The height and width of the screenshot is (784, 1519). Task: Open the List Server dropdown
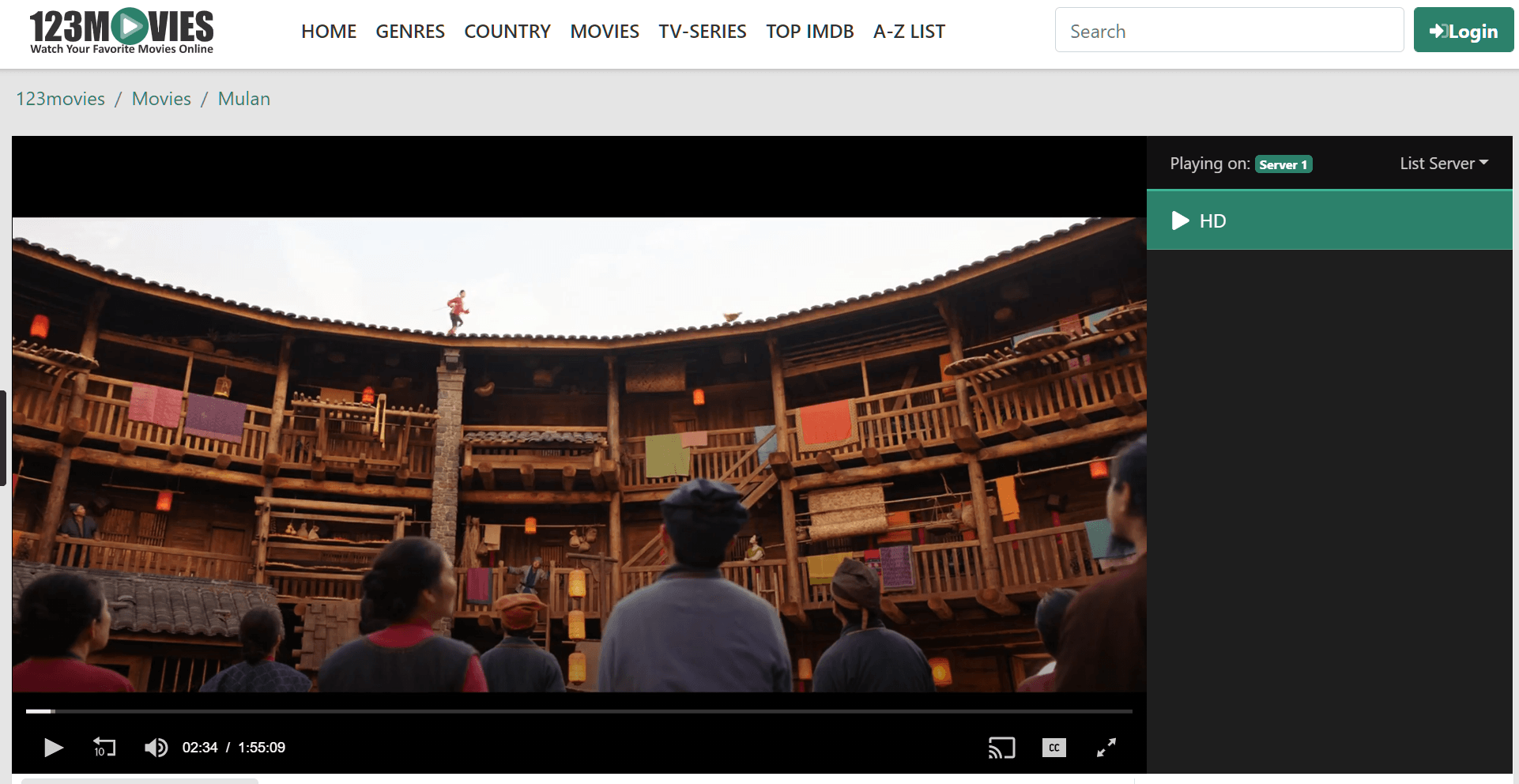pos(1444,164)
